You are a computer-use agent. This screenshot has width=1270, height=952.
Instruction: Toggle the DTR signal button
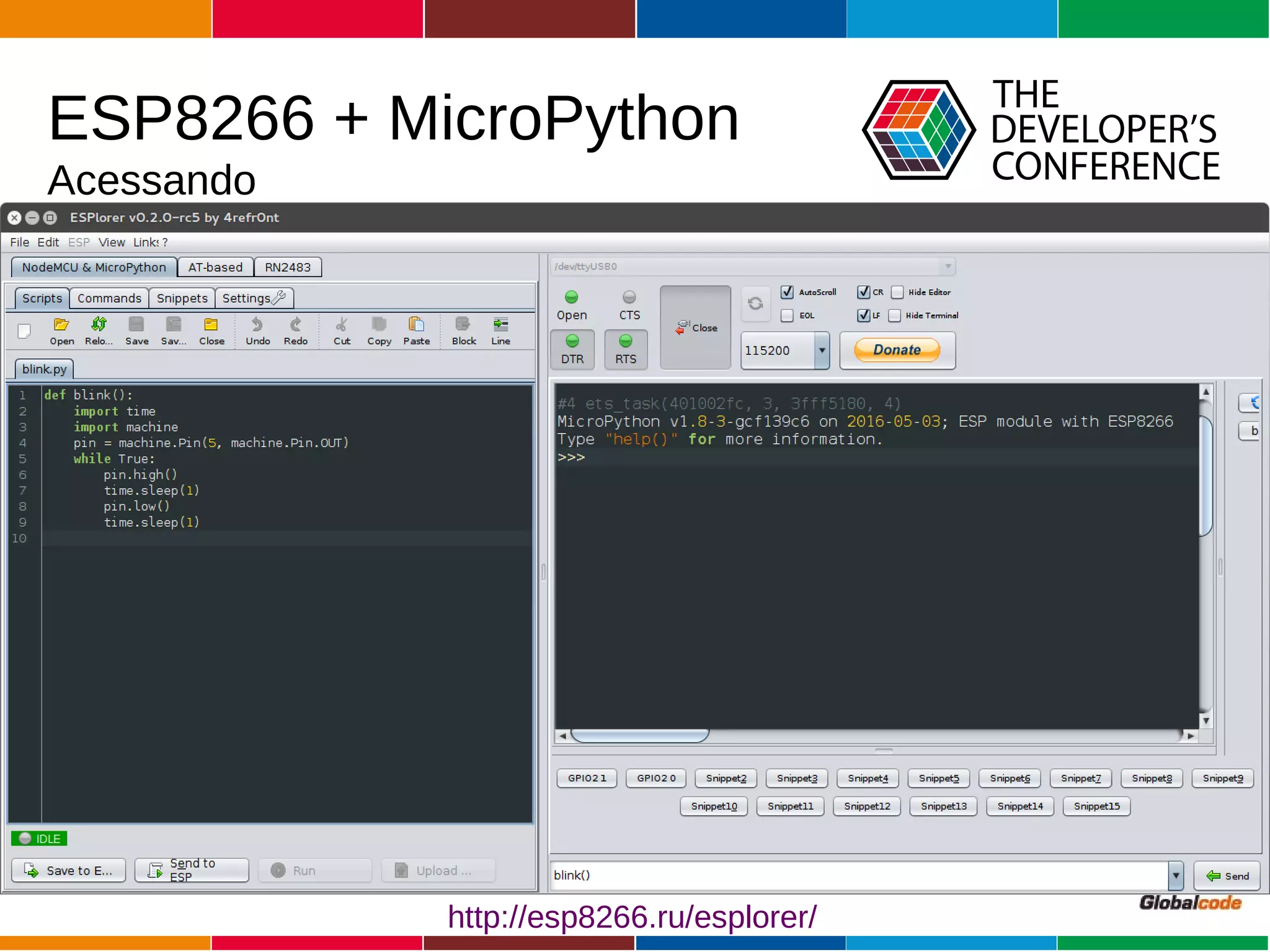coord(572,350)
